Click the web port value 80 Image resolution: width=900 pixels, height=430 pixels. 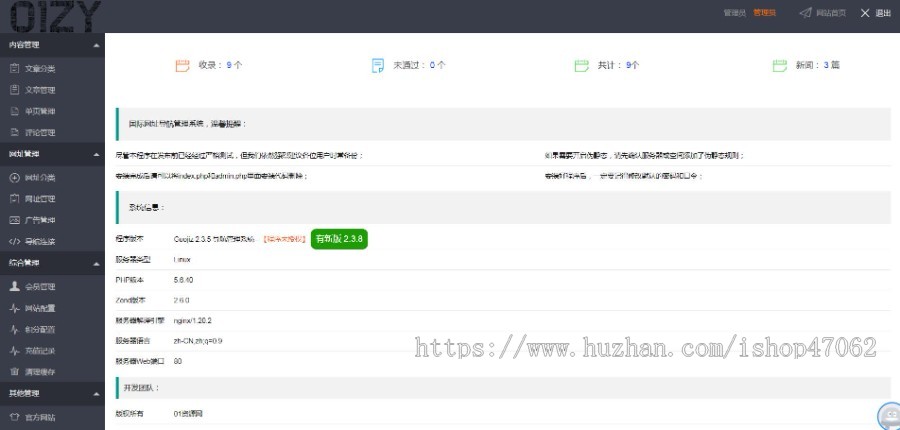click(x=177, y=362)
